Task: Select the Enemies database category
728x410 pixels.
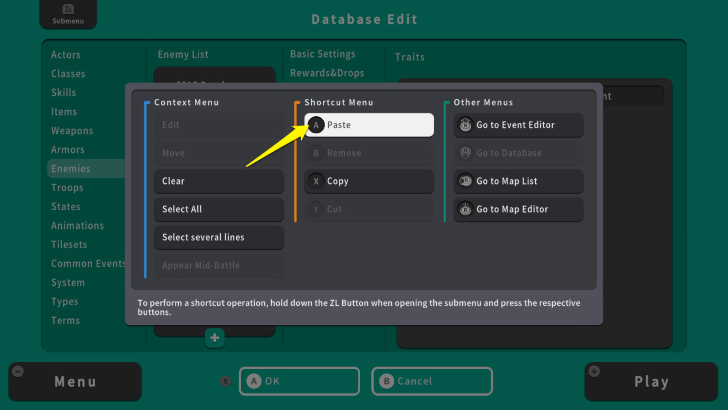Action: (x=86, y=169)
